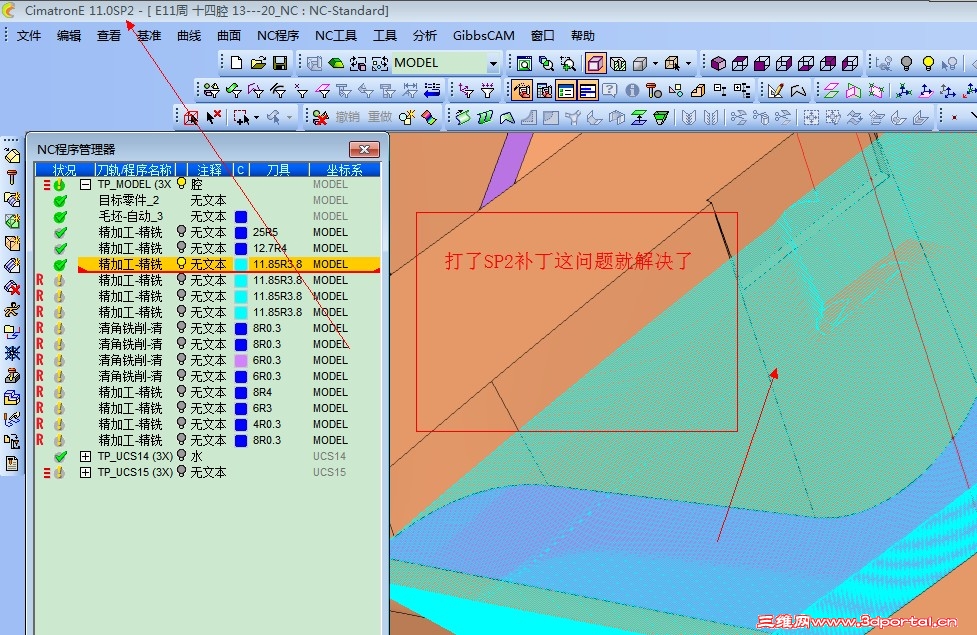Viewport: 977px width, 635px height.
Task: Open the GibbsCAM menu
Action: [x=483, y=35]
